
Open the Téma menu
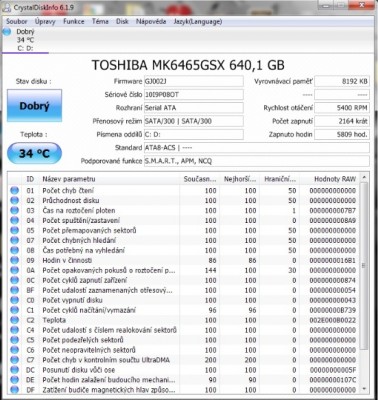point(100,21)
